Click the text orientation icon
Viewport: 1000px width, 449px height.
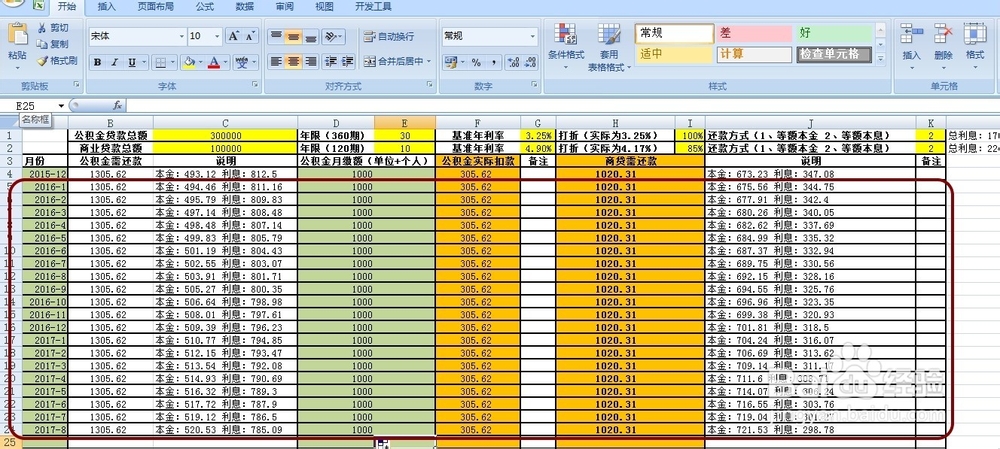tap(330, 36)
